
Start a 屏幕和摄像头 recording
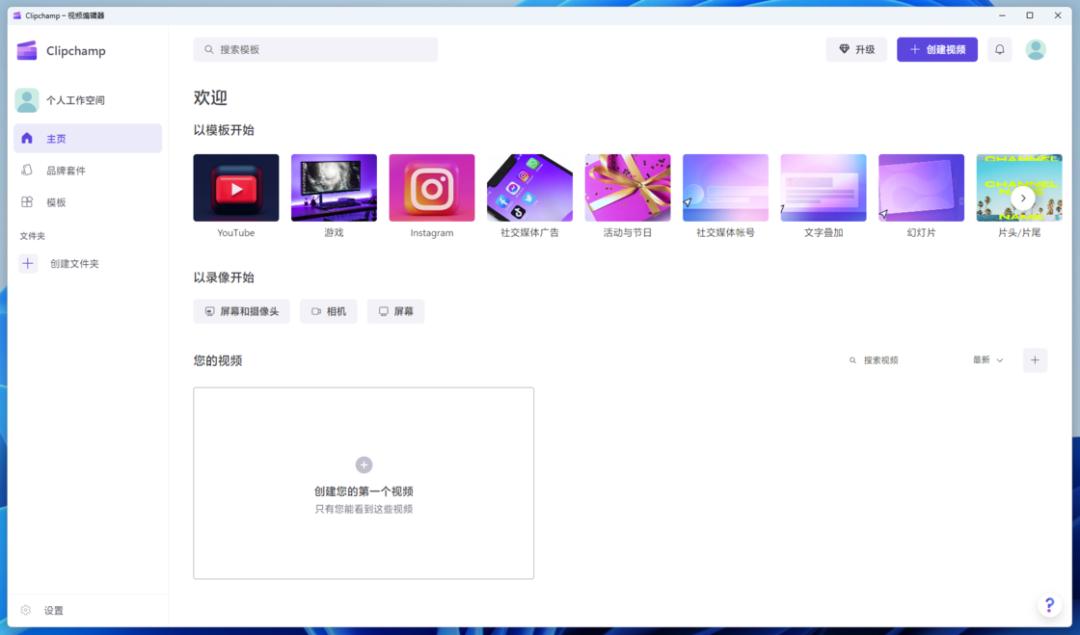point(241,311)
